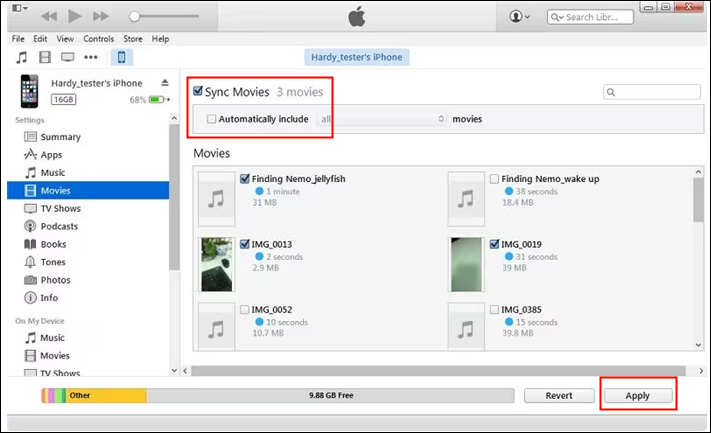
Task: Uncheck Finding Nemo_jellyfish checkbox
Action: pyautogui.click(x=245, y=179)
